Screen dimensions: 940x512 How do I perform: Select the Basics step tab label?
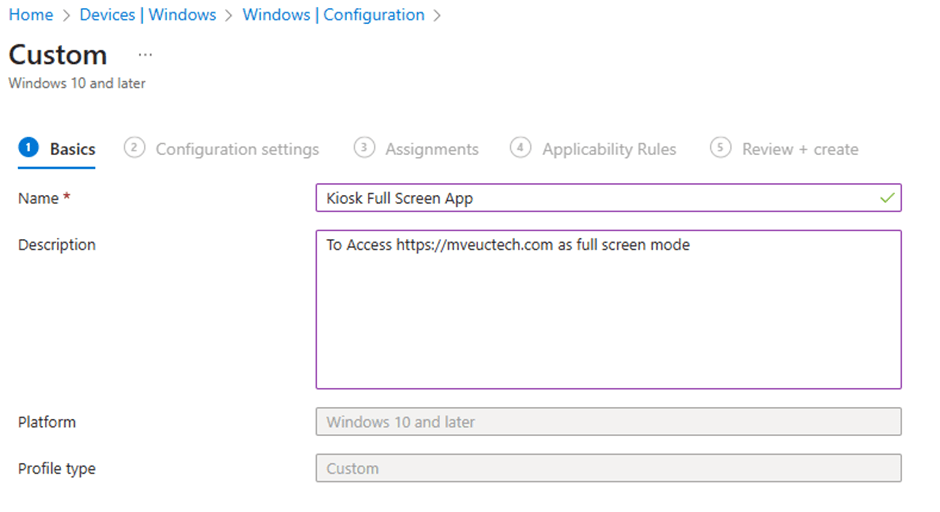[73, 149]
